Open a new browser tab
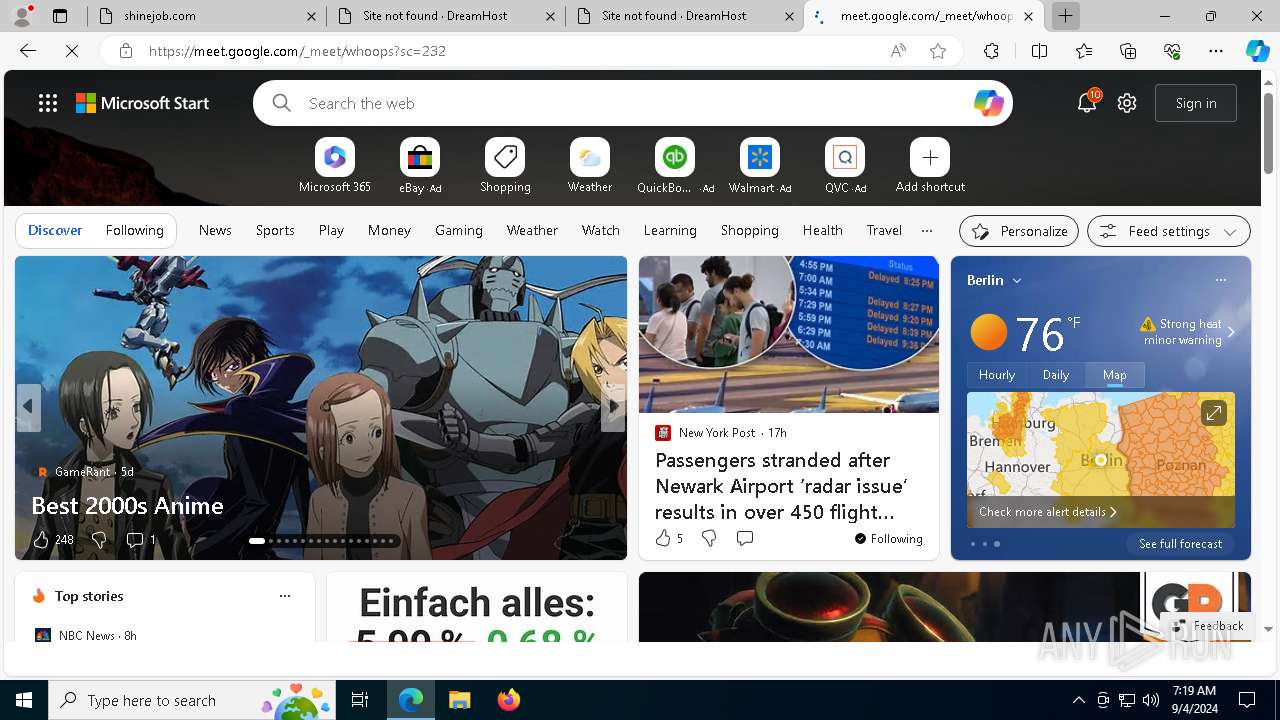This screenshot has height=720, width=1280. click(1066, 16)
